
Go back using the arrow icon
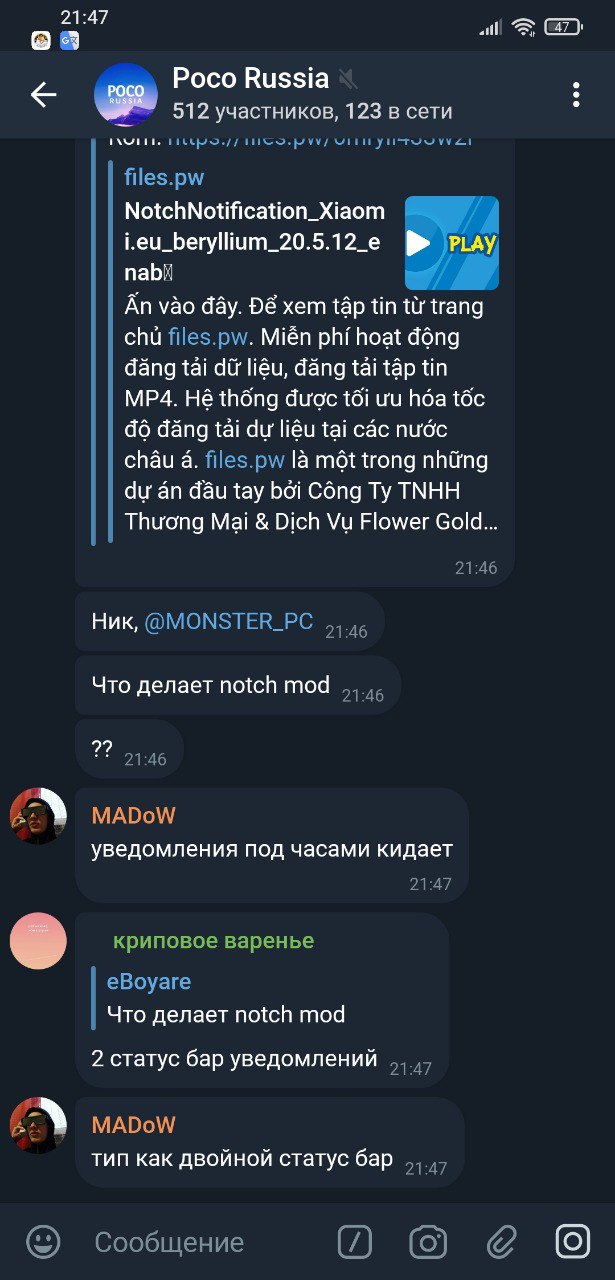coord(43,95)
